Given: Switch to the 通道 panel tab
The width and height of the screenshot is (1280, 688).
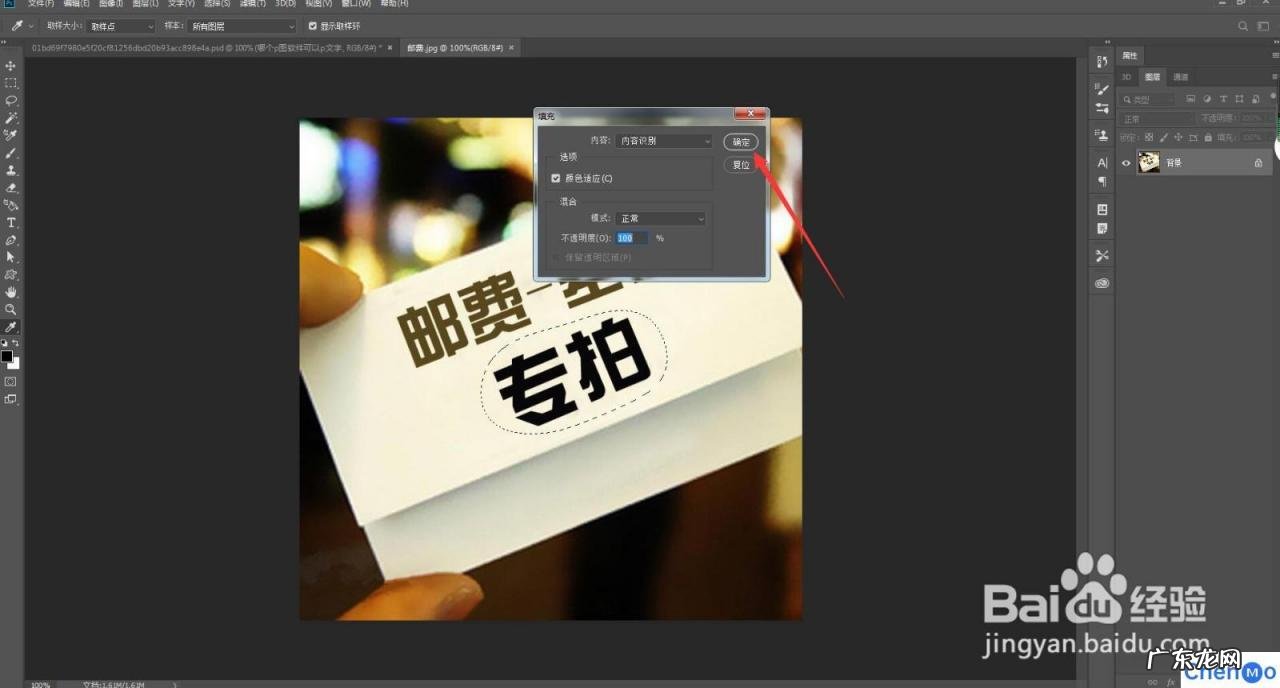Looking at the screenshot, I should tap(1182, 76).
